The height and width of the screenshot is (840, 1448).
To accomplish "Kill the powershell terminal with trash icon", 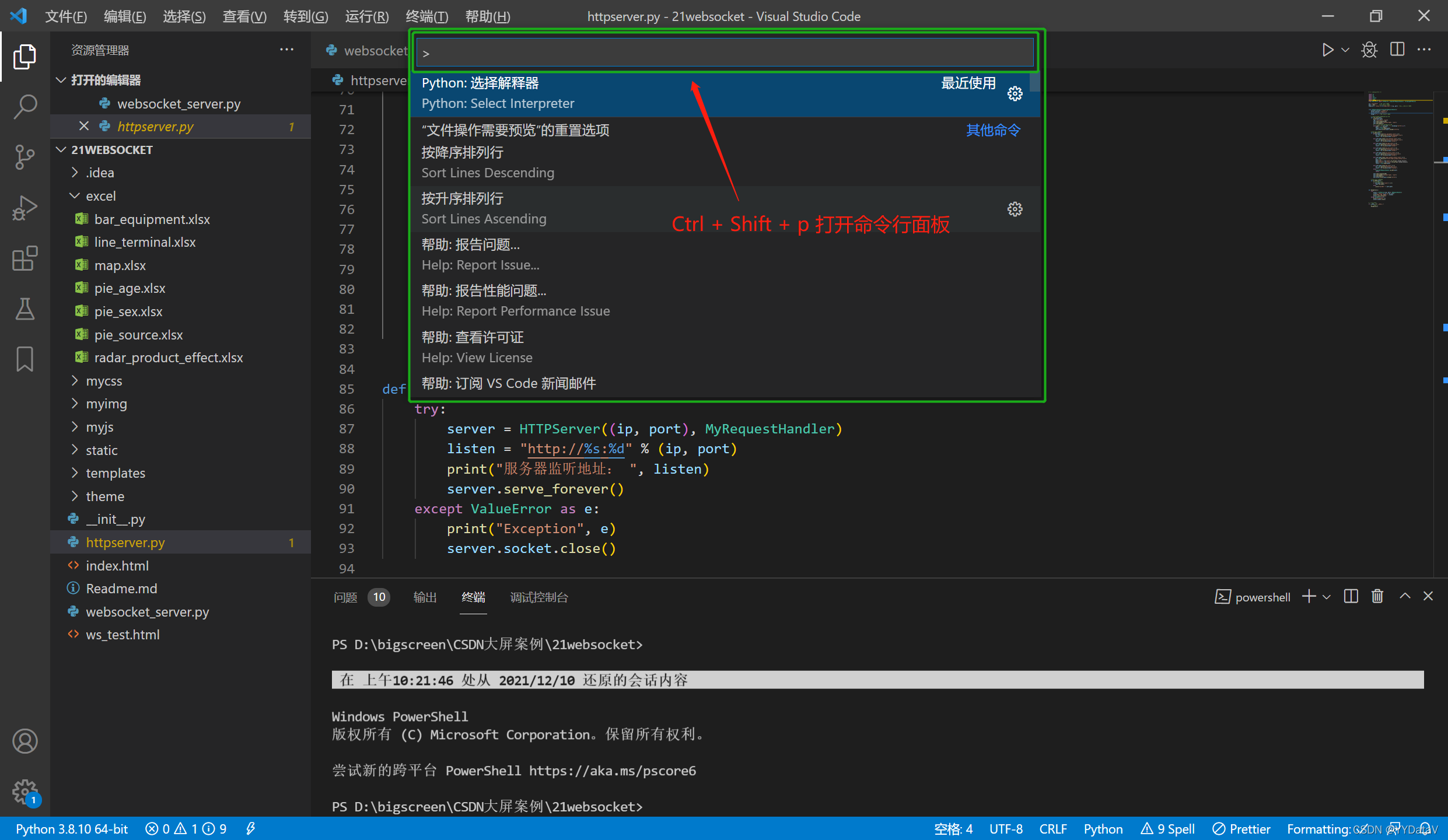I will tap(1377, 596).
